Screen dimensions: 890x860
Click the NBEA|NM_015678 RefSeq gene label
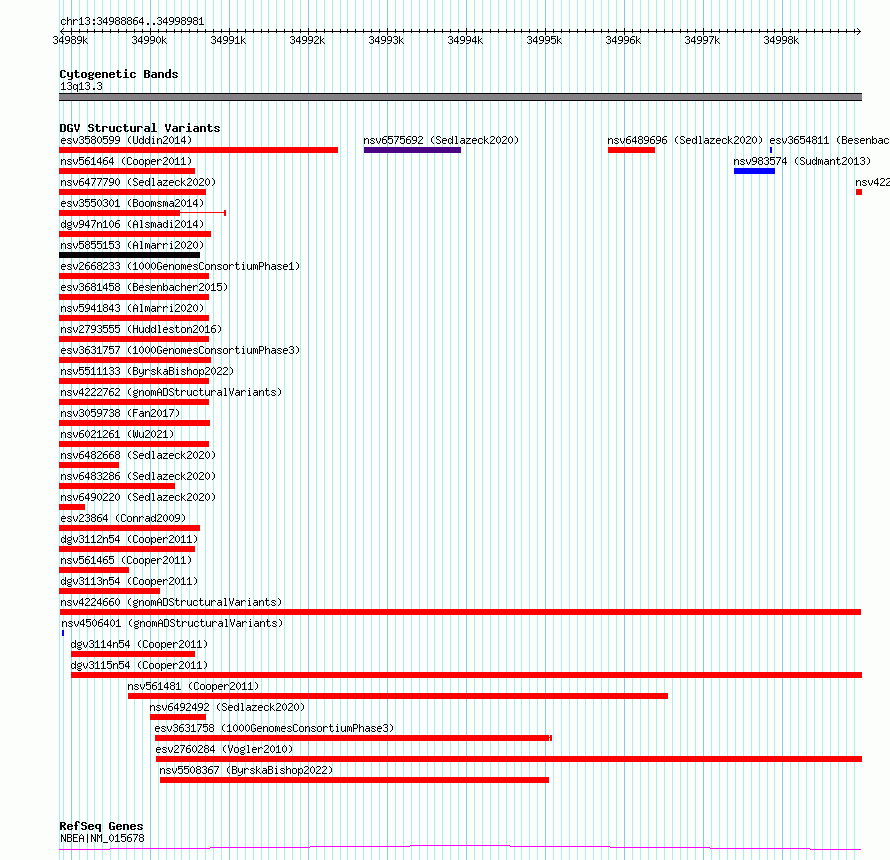[x=102, y=838]
